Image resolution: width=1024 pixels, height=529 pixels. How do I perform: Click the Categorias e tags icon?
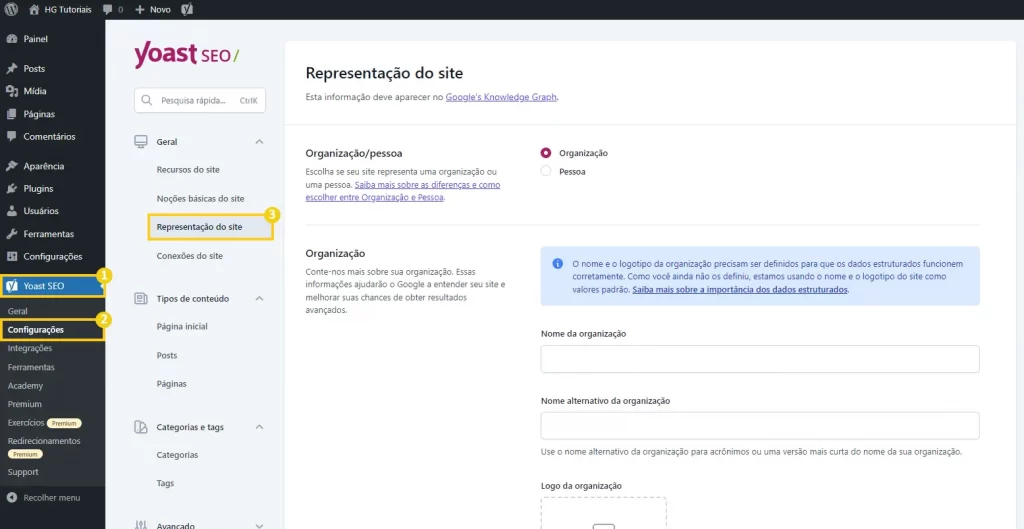pos(140,427)
